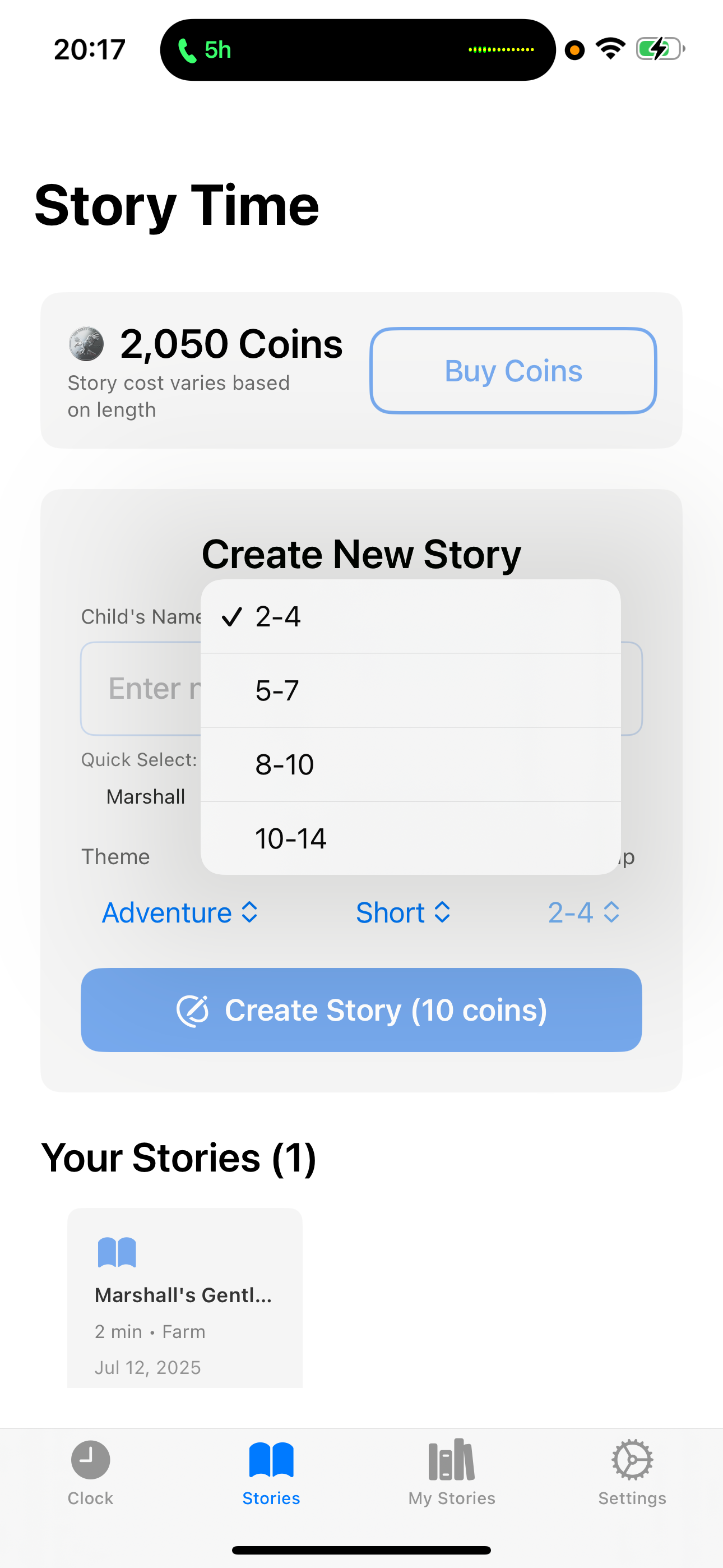Expand the Adventure theme dropdown
Viewport: 723px width, 1568px height.
(180, 912)
